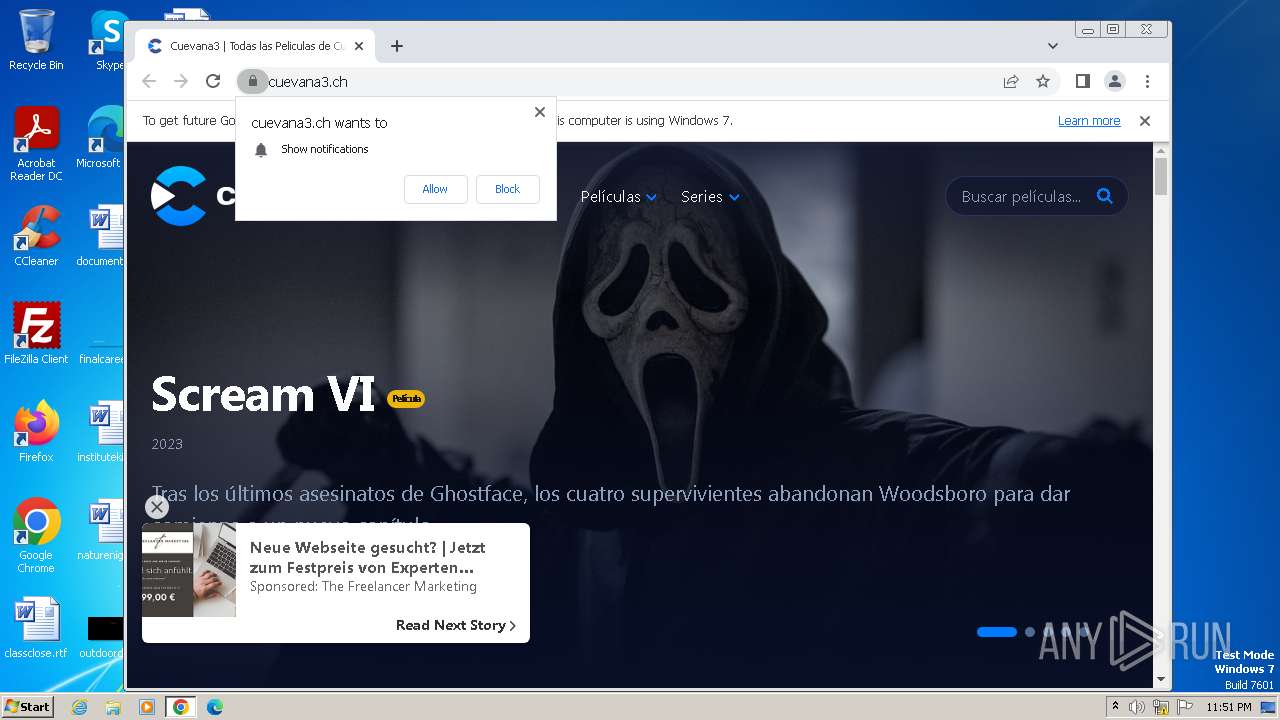This screenshot has height=720, width=1280.
Task: Expand the Series dropdown menu
Action: coord(710,197)
